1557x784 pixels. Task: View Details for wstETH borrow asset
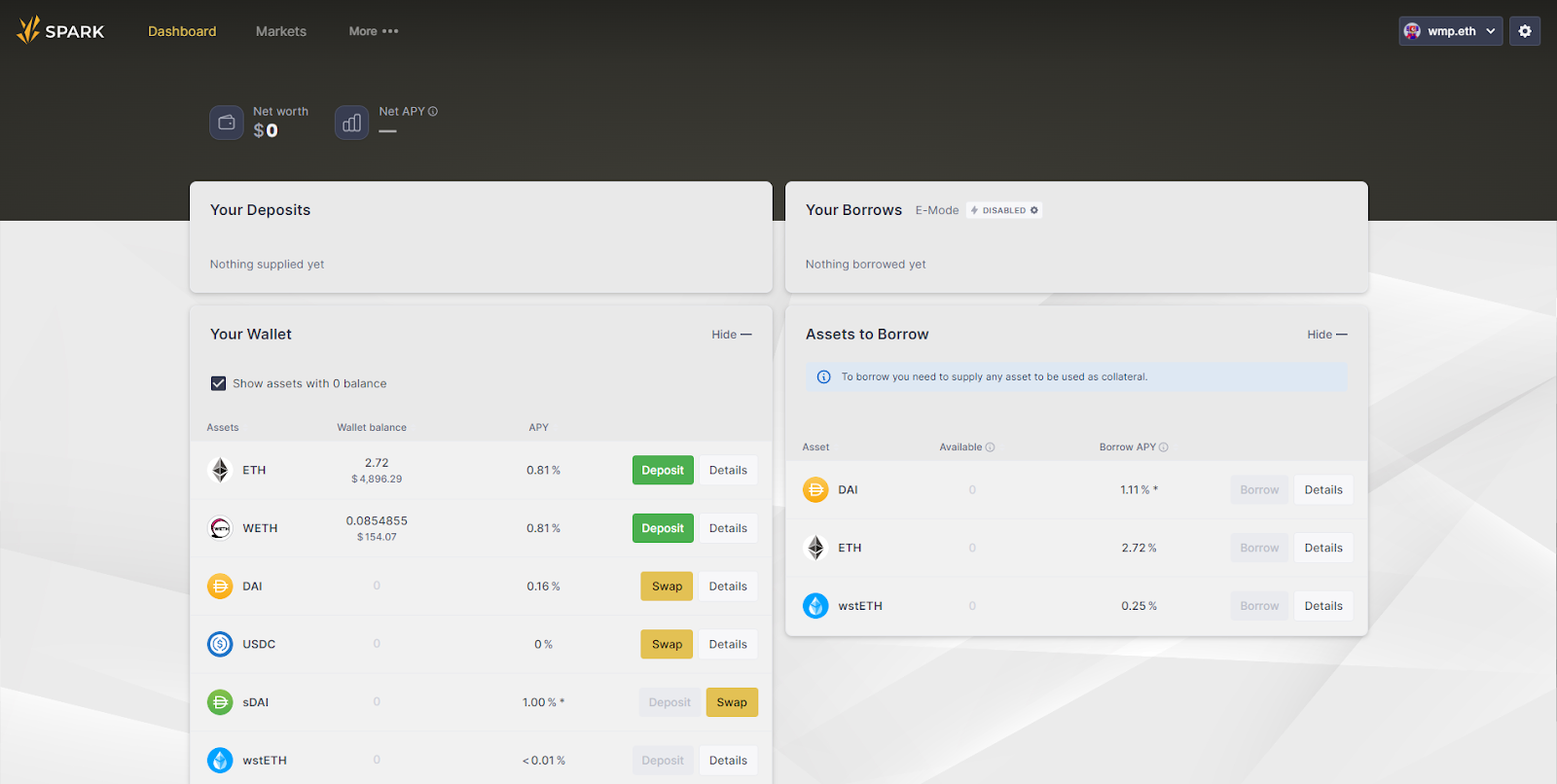point(1323,606)
